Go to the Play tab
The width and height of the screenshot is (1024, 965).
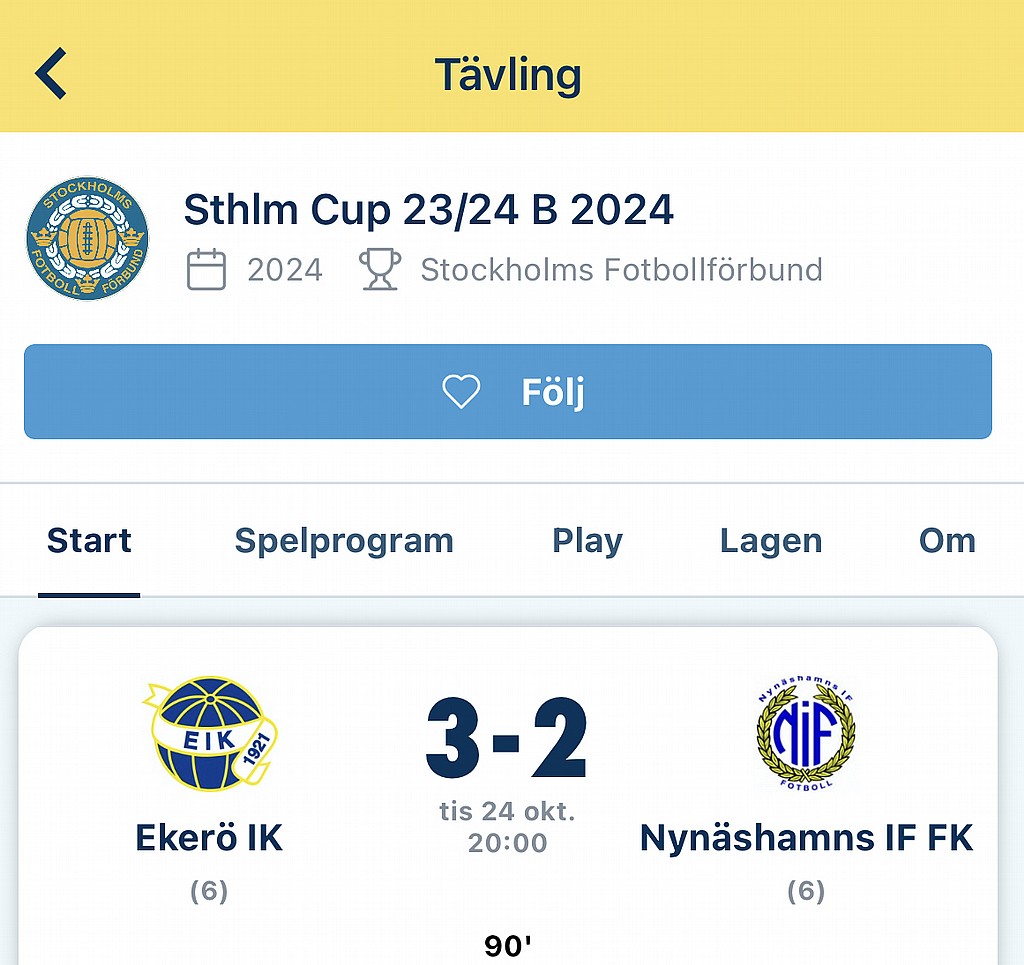[x=587, y=541]
